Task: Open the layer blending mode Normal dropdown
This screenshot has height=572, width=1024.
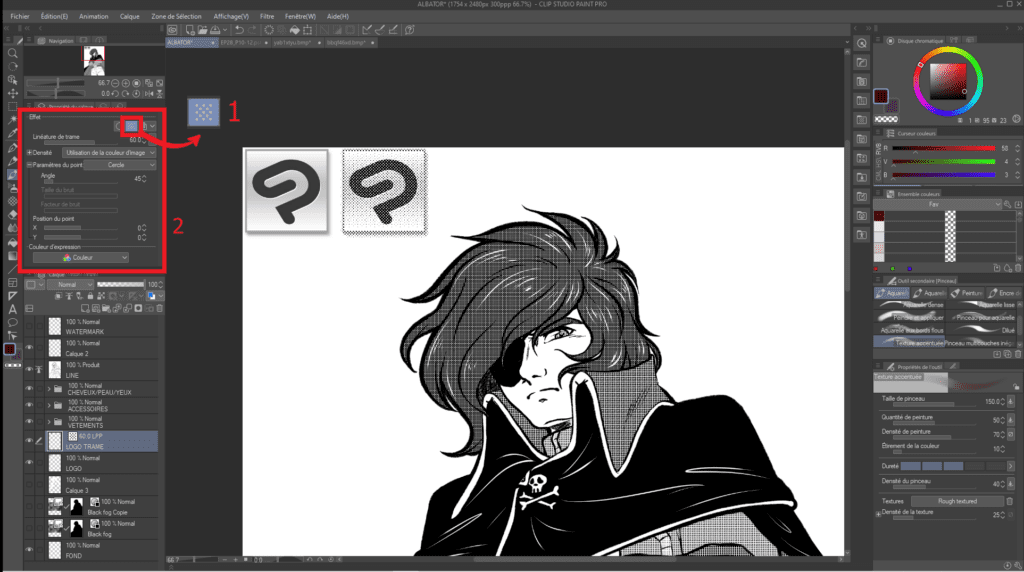Action: (70, 284)
